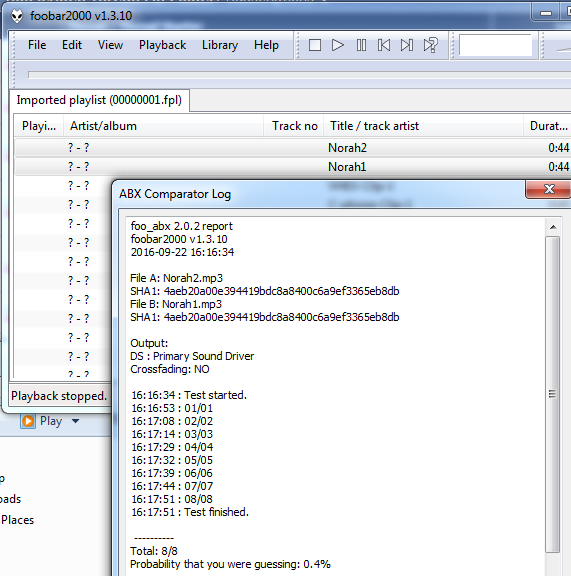Select the Imported playlist (00000001.fpl) tab
571x576 pixels.
[x=99, y=100]
